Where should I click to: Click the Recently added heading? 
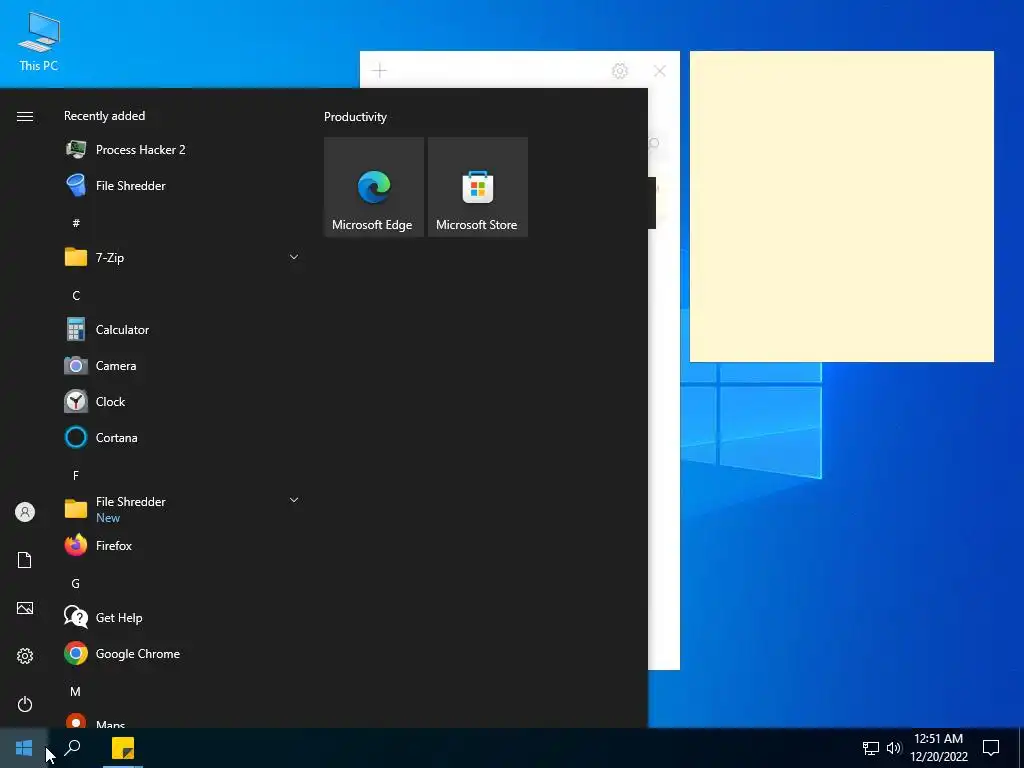click(x=104, y=116)
